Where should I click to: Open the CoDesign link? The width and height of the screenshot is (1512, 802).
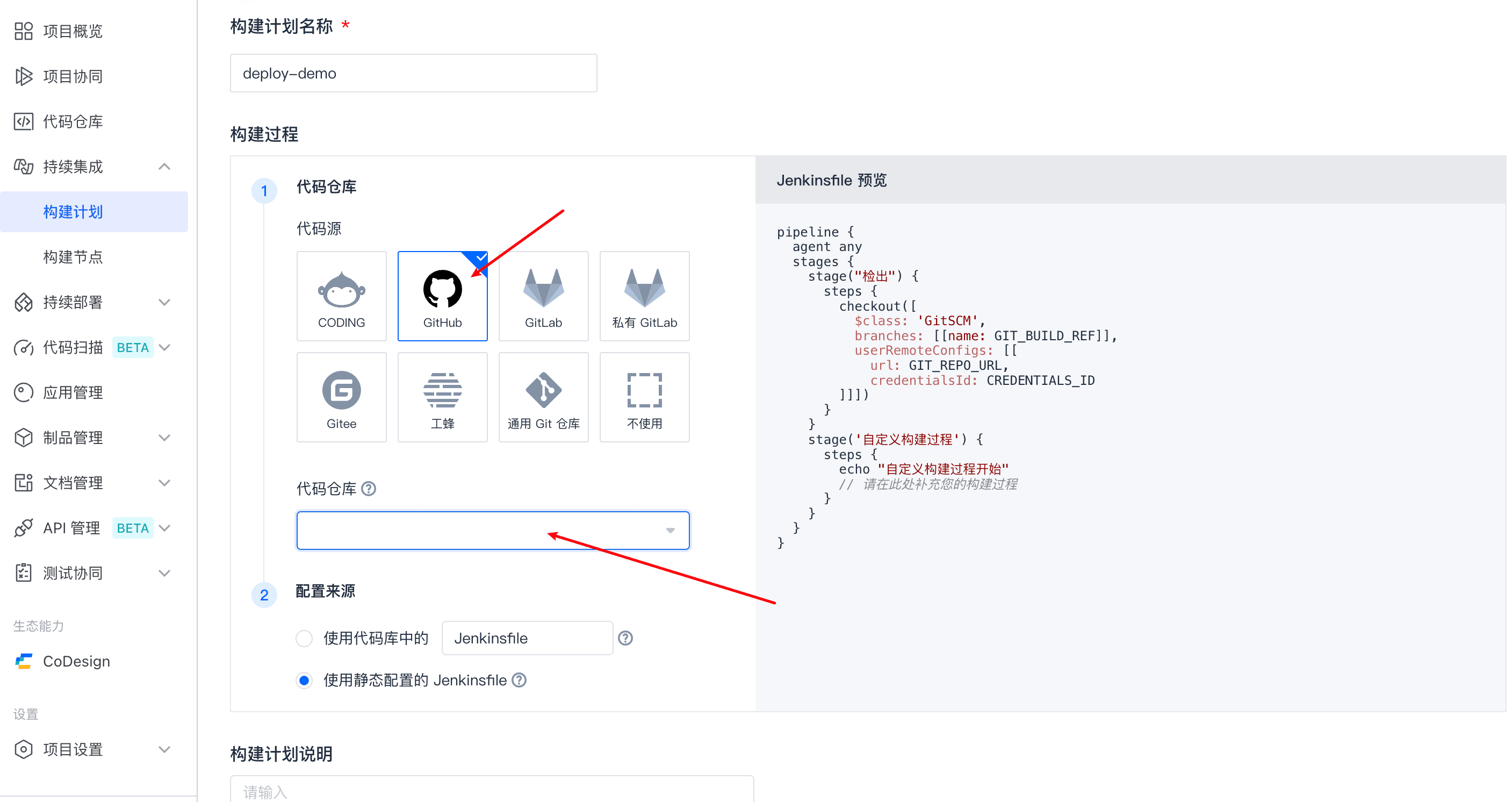(x=76, y=662)
